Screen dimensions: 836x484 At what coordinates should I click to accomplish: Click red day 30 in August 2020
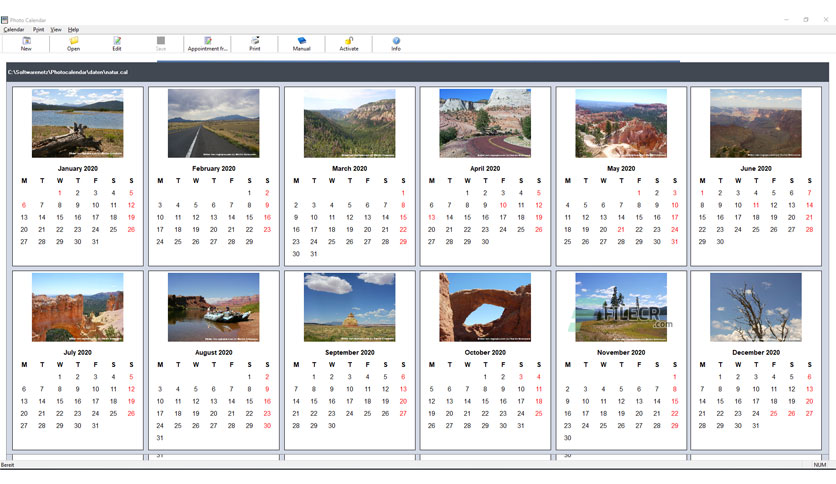(267, 425)
